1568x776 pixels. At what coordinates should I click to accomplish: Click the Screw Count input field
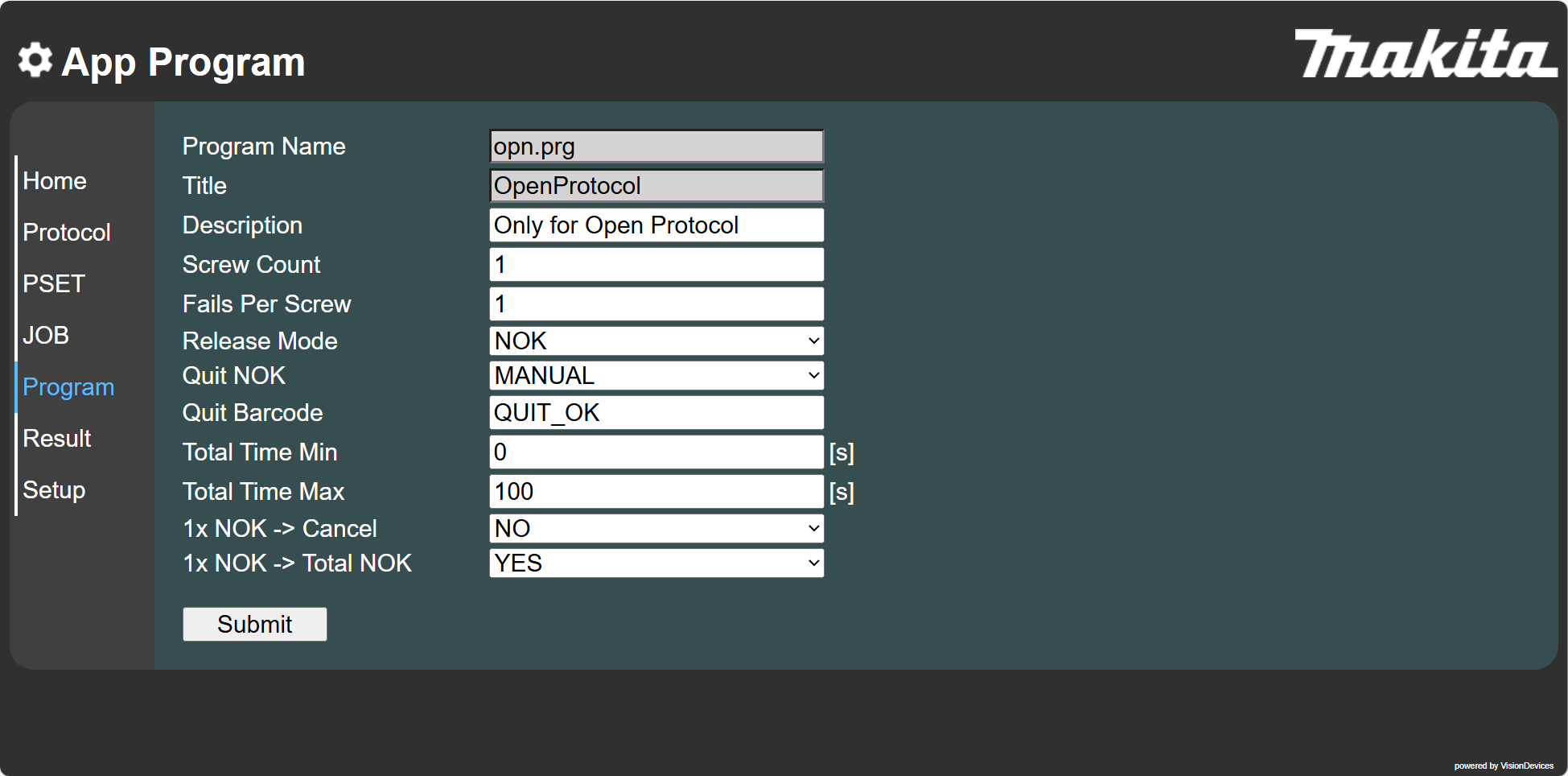[656, 265]
